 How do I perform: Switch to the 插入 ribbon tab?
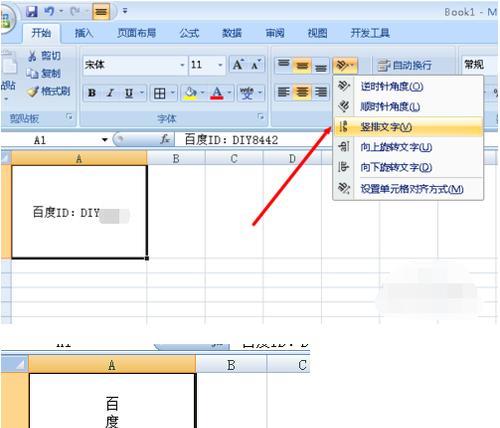click(x=84, y=33)
